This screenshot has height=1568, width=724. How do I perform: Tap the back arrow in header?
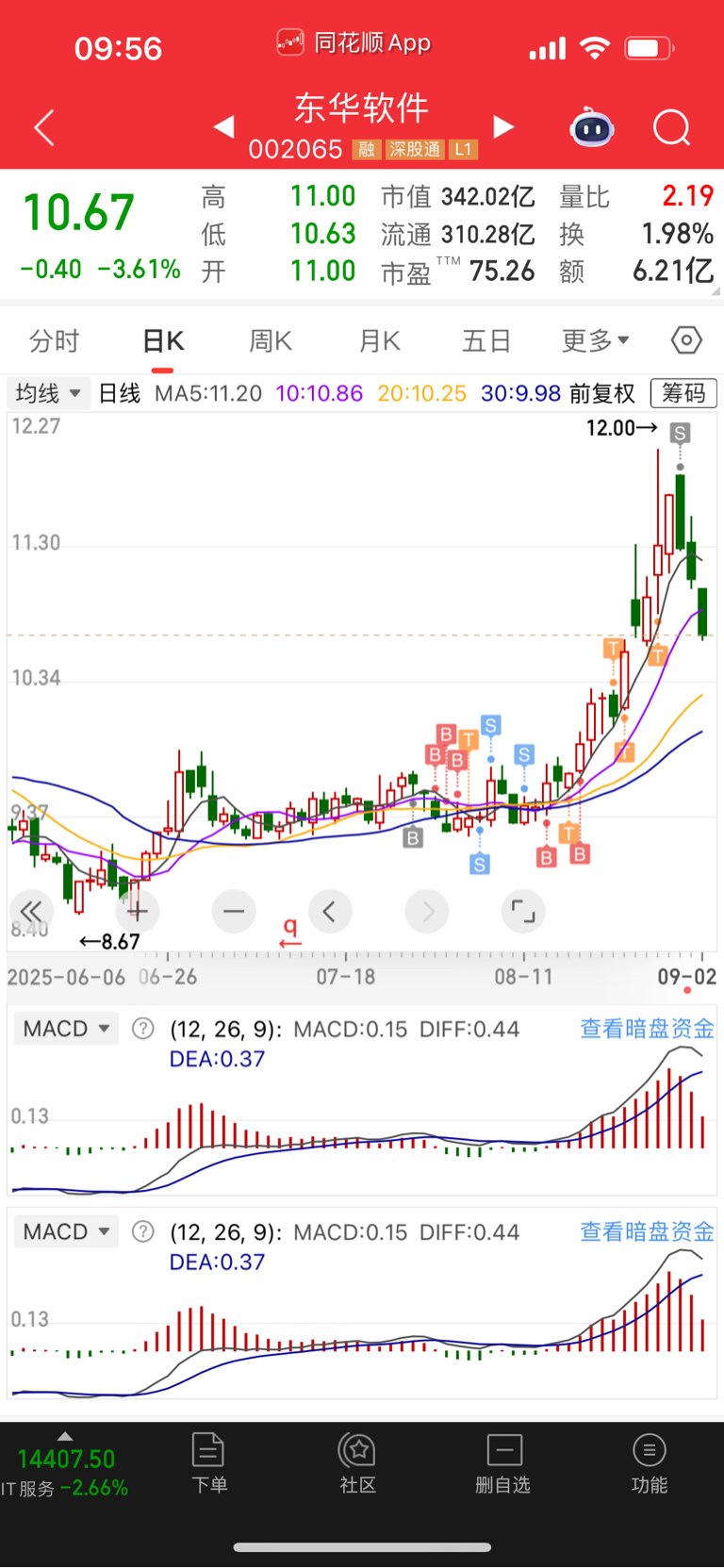pos(44,127)
